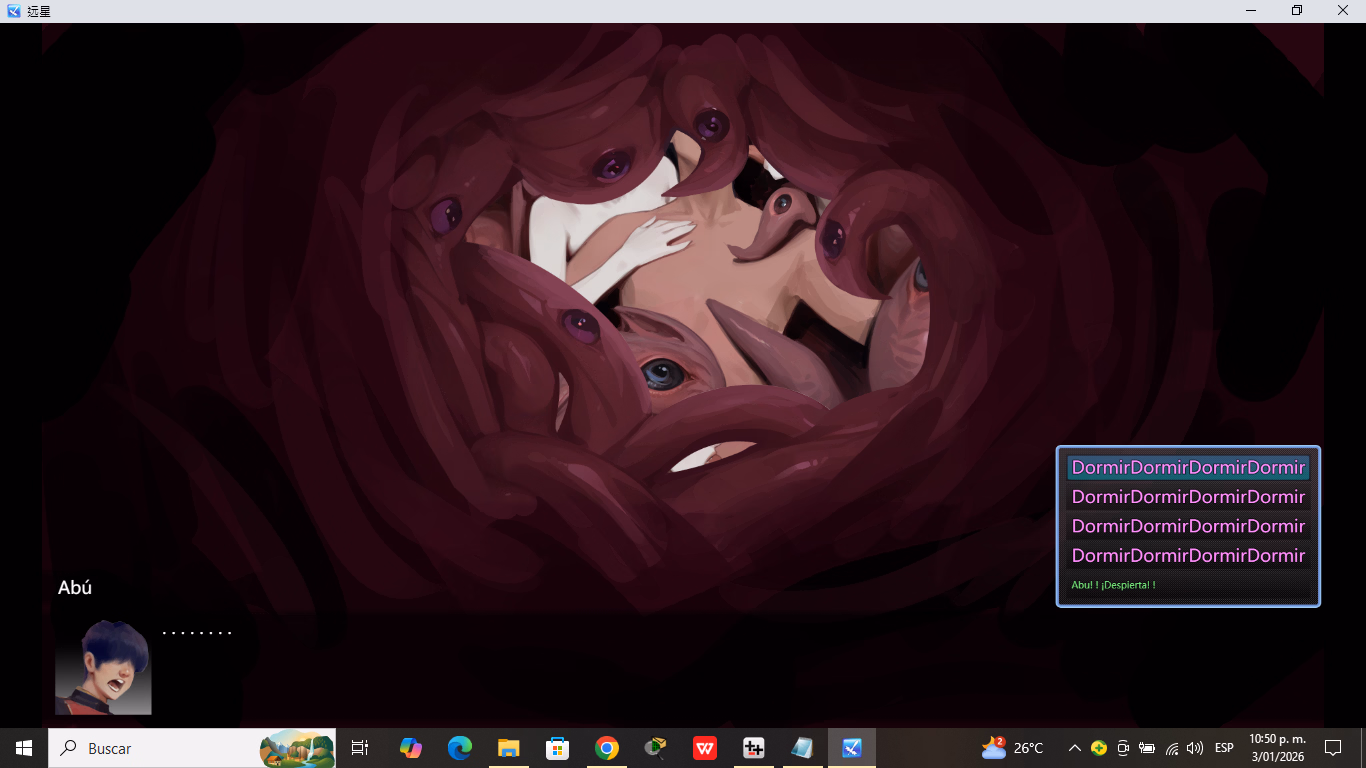The image size is (1366, 768).
Task: Open Task View from the taskbar
Action: [x=360, y=748]
